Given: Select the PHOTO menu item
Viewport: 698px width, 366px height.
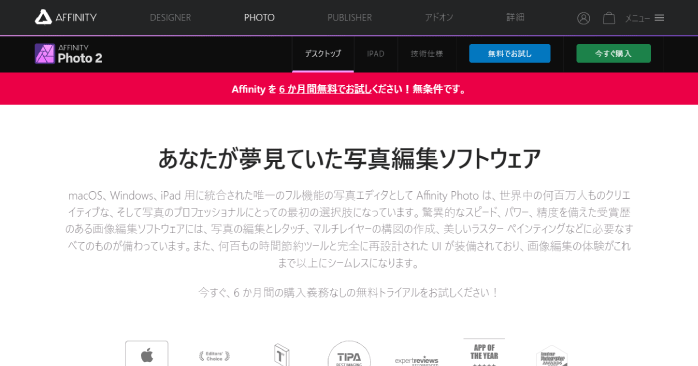Looking at the screenshot, I should coord(259,18).
